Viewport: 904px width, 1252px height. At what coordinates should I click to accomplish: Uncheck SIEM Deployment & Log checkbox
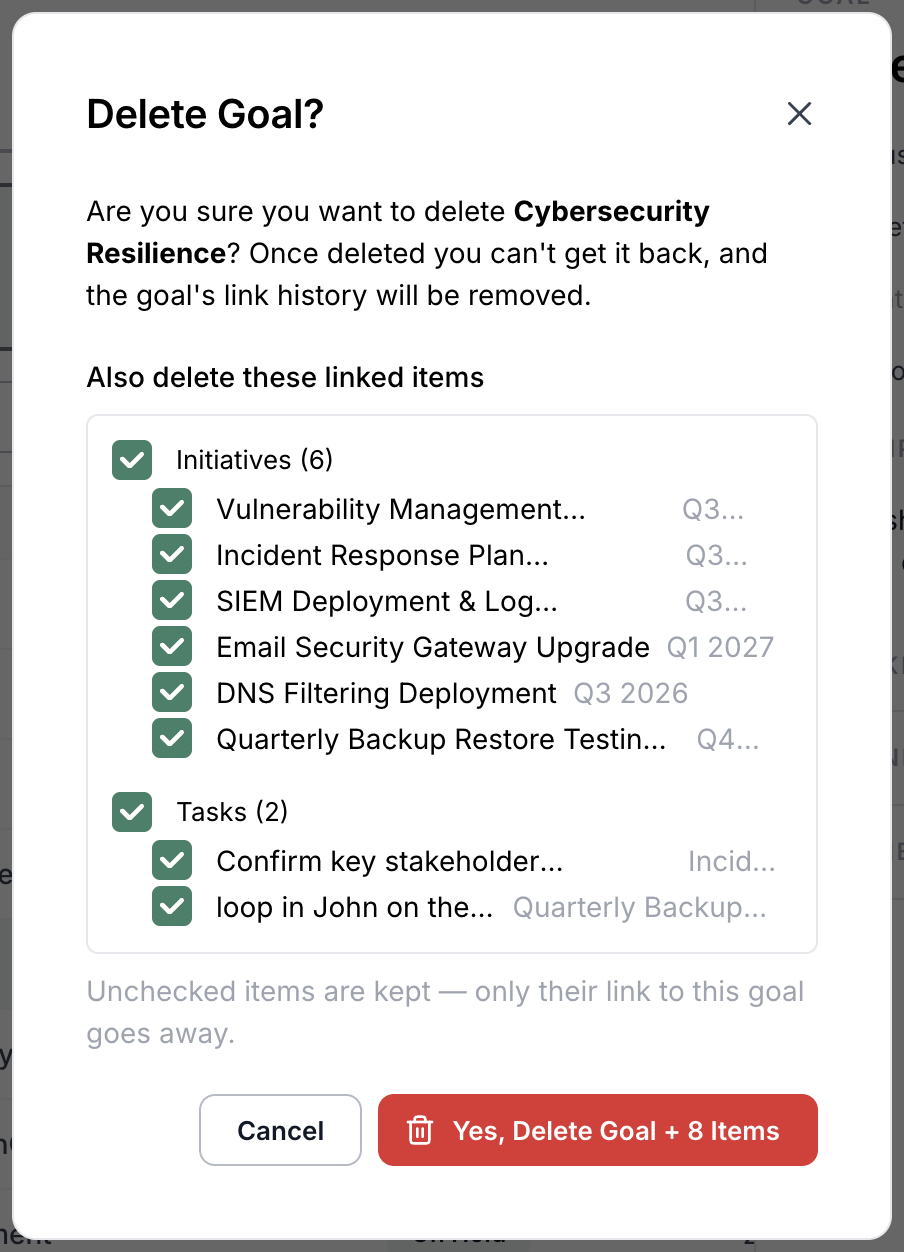[x=172, y=601]
